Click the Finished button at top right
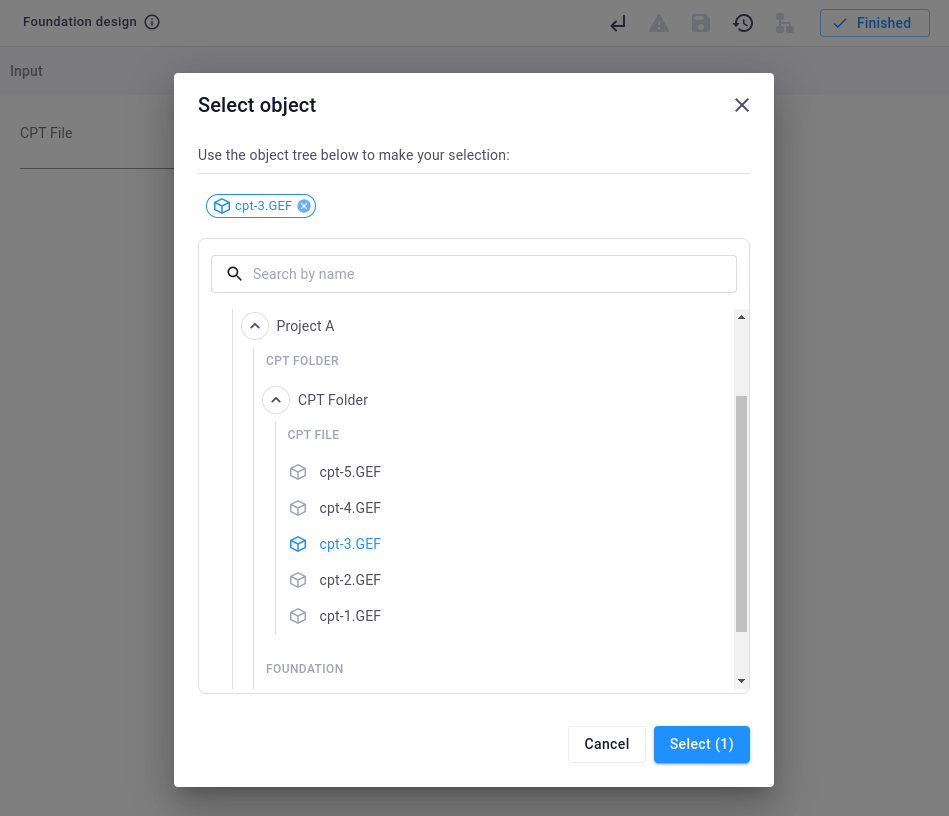The height and width of the screenshot is (816, 949). coord(874,23)
